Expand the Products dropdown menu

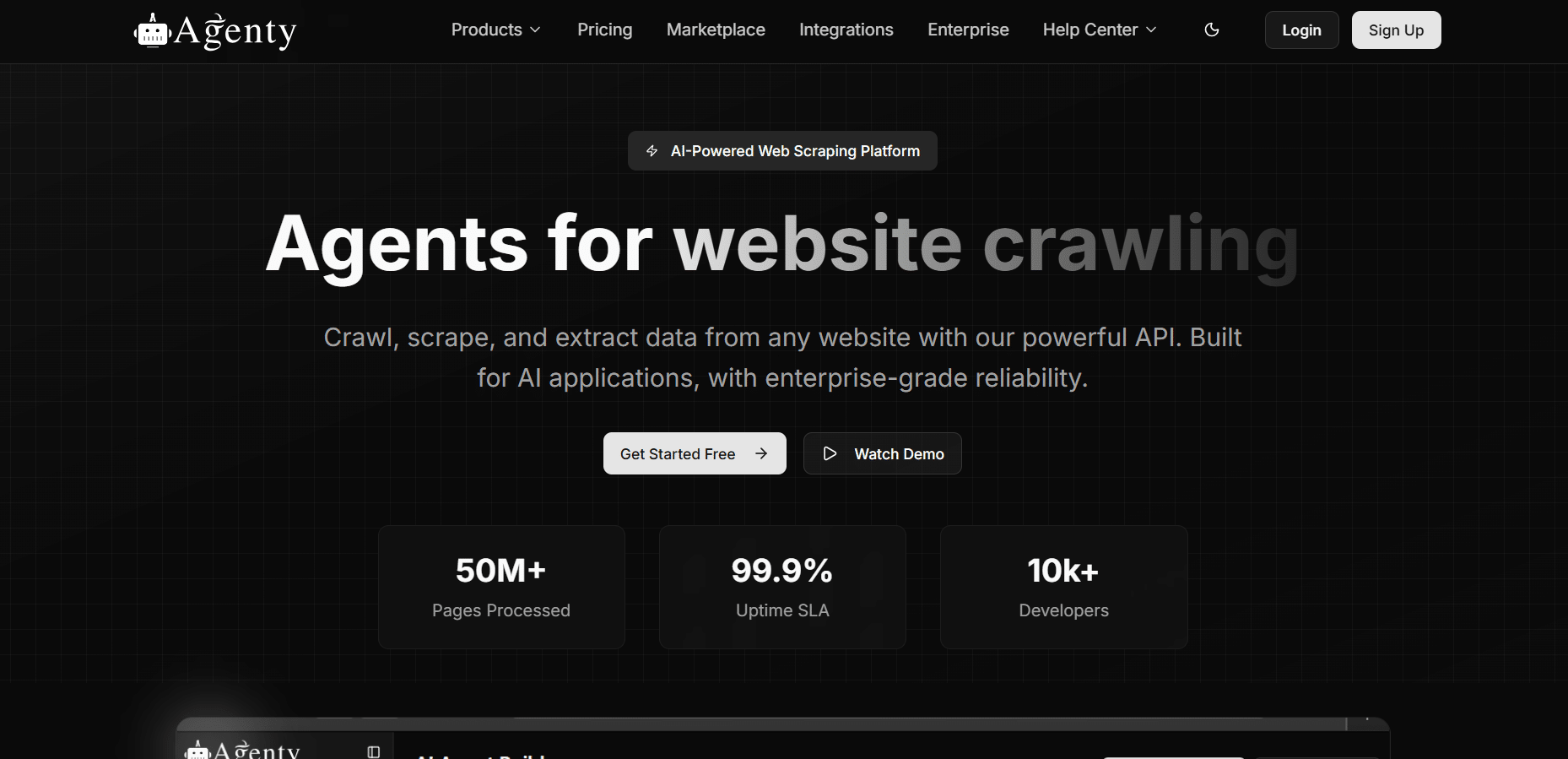pyautogui.click(x=496, y=30)
